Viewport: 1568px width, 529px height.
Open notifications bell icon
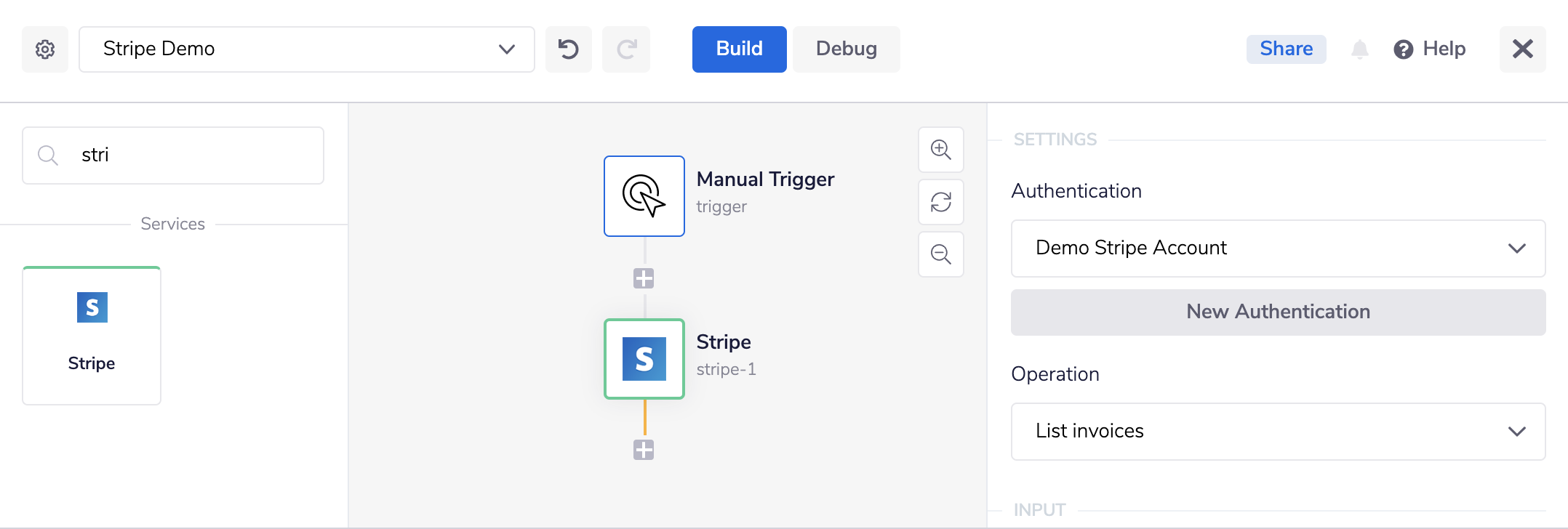click(x=1359, y=49)
